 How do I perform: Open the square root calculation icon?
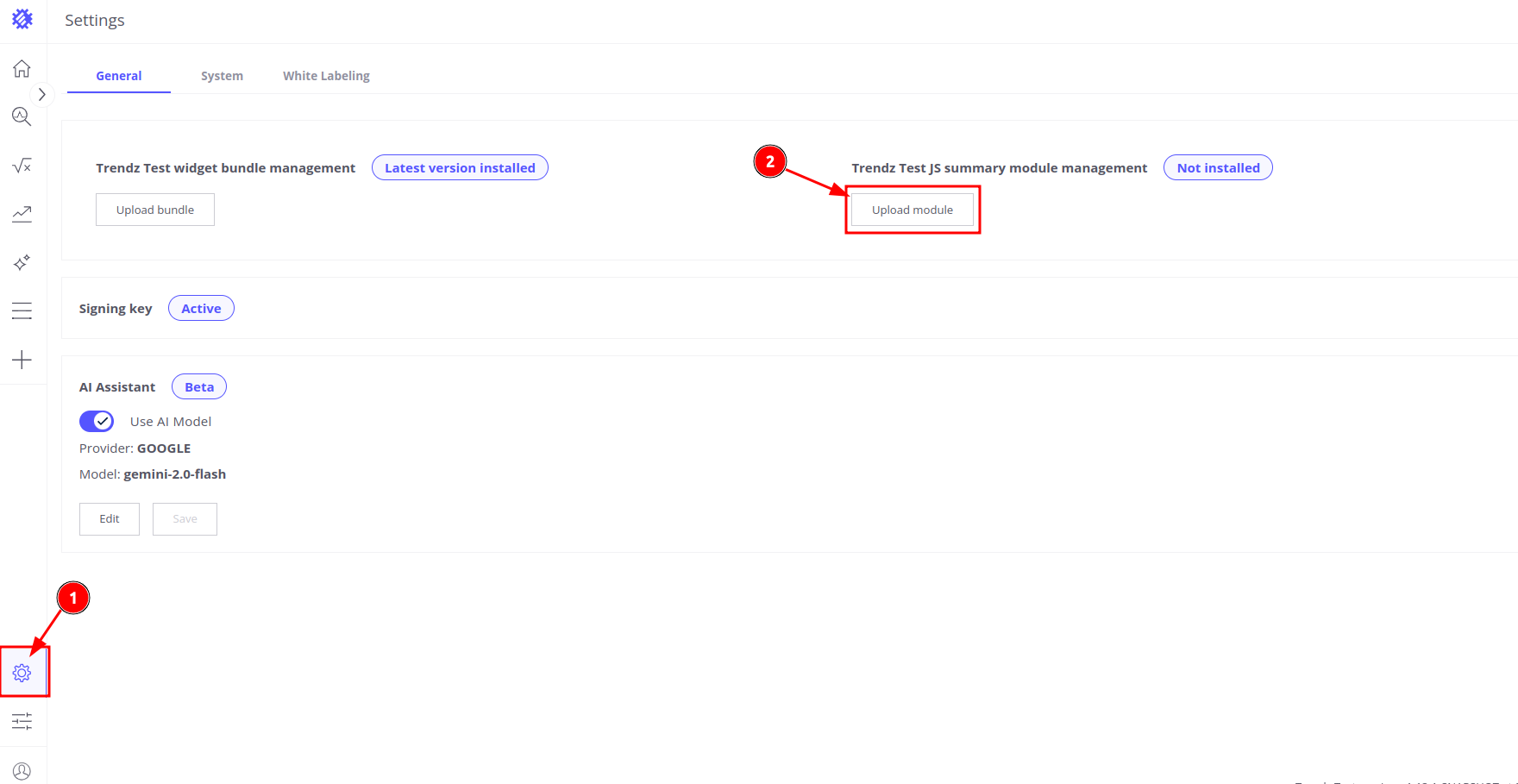click(22, 165)
